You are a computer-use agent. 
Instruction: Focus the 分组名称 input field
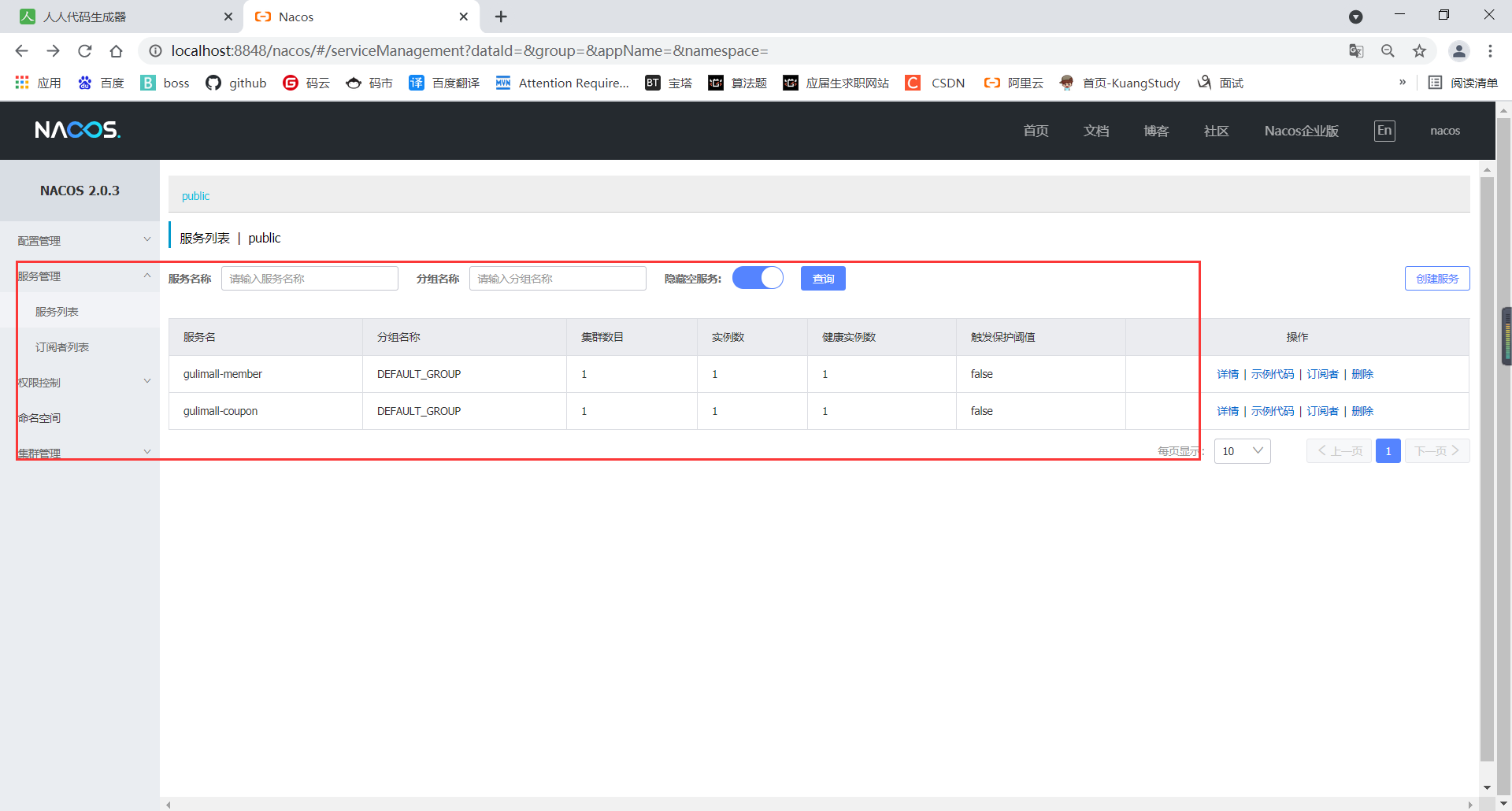[x=558, y=279]
